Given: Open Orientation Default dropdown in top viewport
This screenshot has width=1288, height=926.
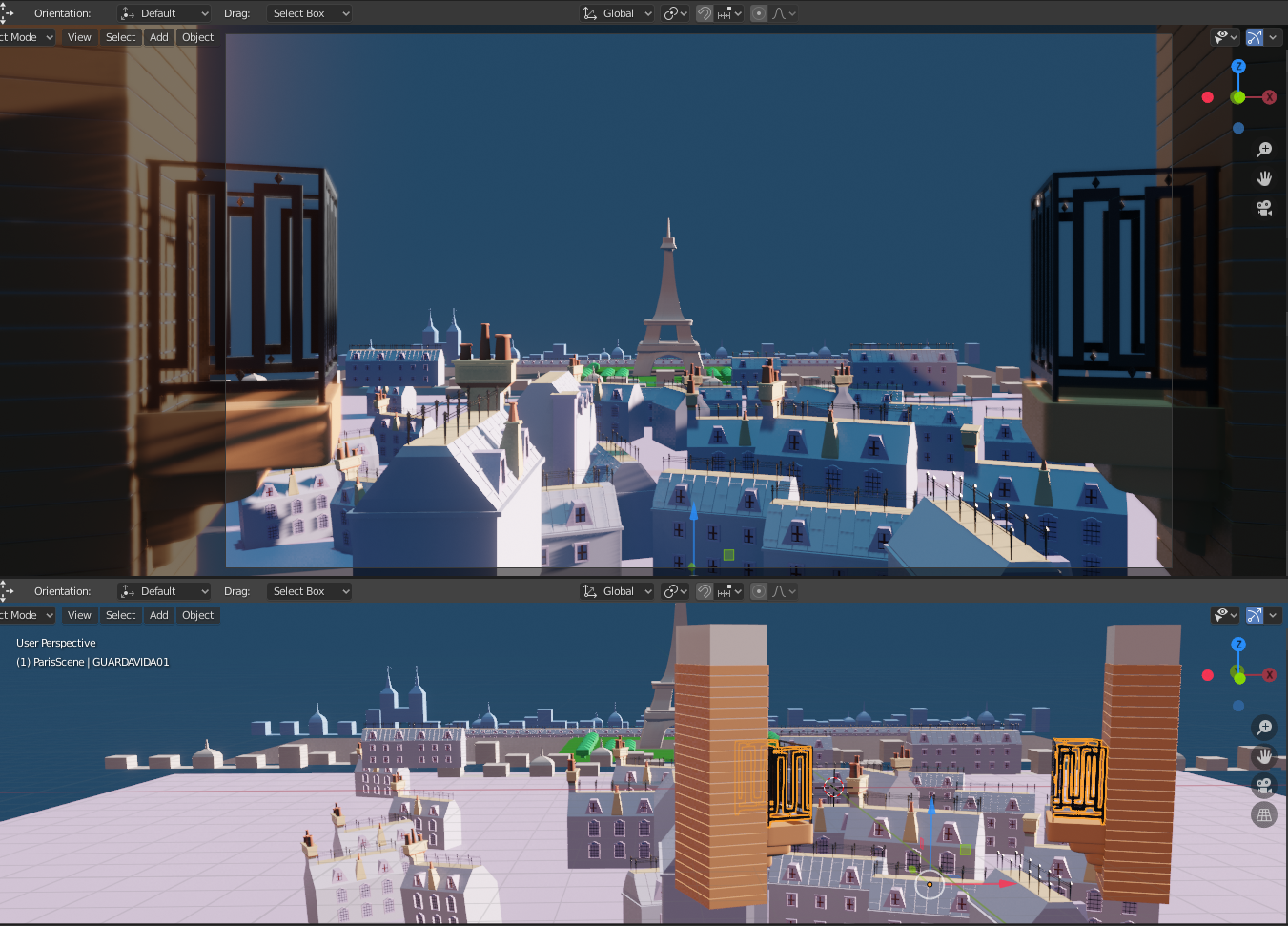Looking at the screenshot, I should (x=164, y=13).
